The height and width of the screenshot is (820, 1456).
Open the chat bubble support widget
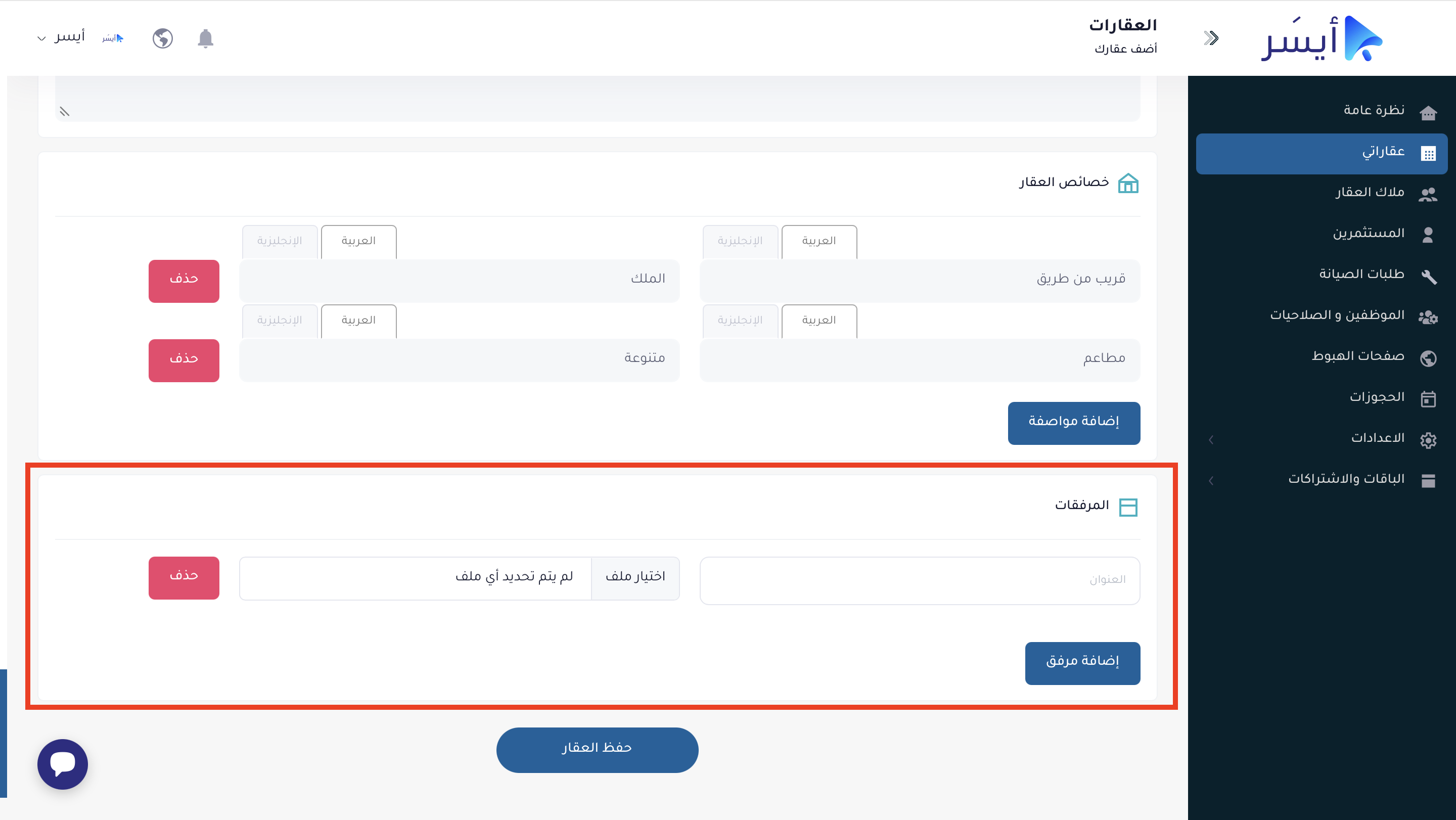coord(63,763)
